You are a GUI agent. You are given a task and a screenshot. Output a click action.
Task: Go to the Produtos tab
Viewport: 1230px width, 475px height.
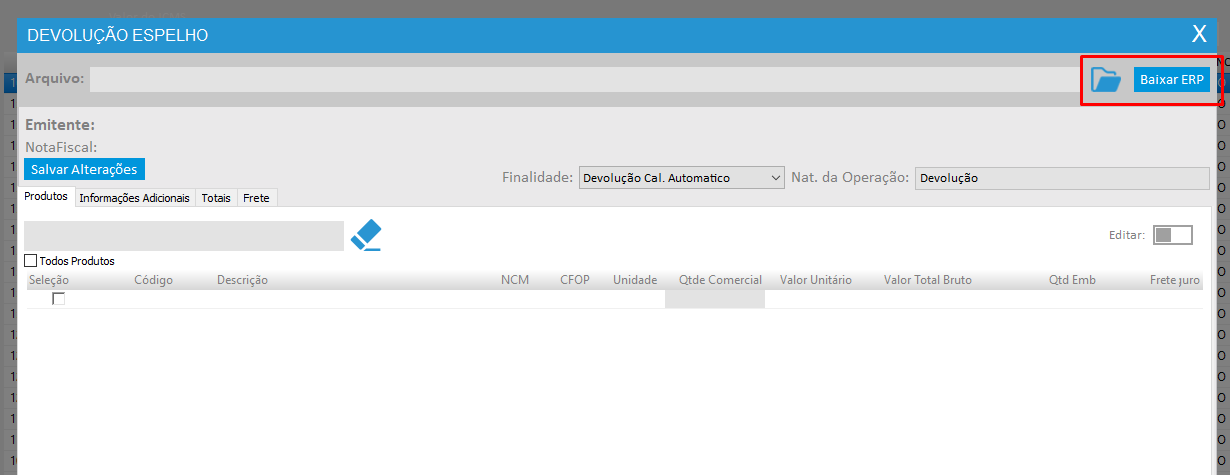(x=46, y=197)
